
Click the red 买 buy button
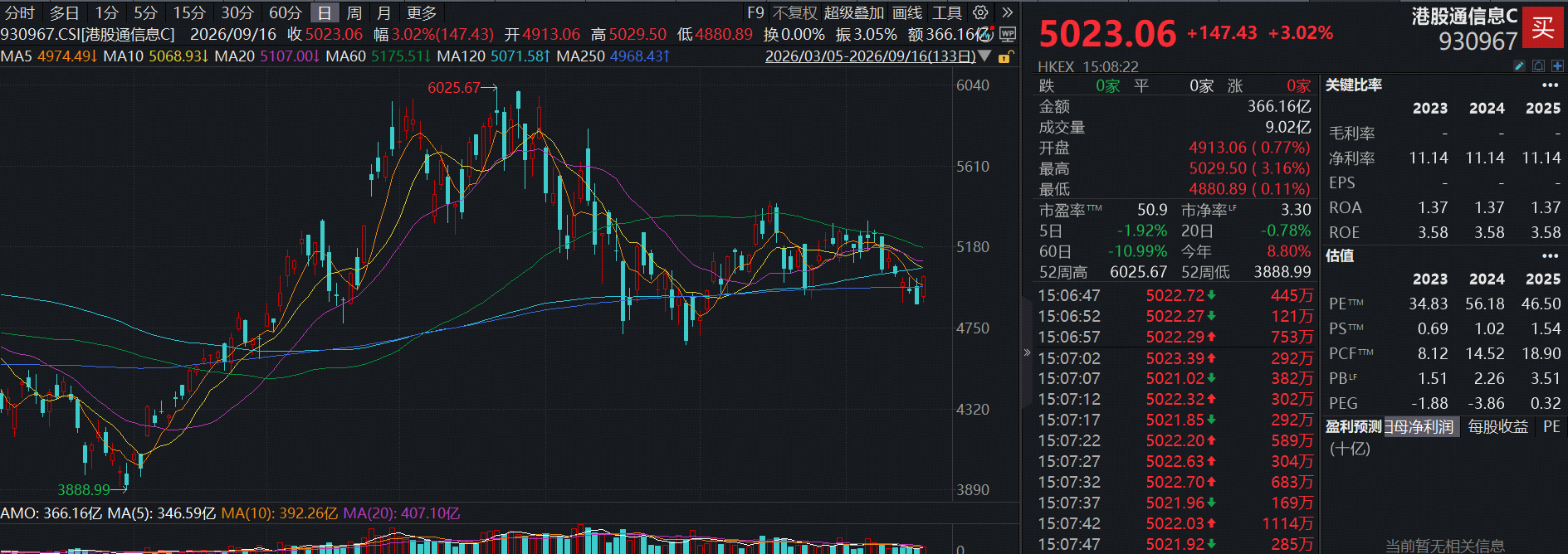tap(1542, 27)
